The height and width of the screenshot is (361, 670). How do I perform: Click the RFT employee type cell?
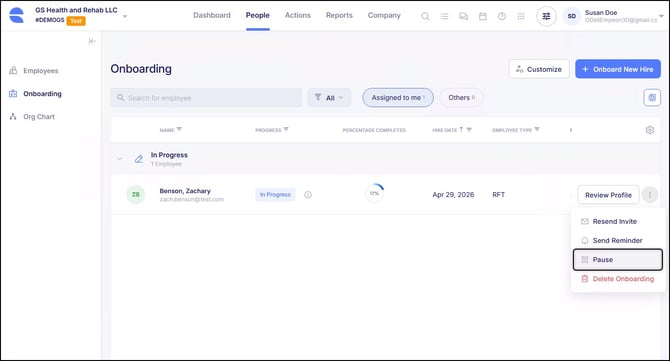coord(498,194)
